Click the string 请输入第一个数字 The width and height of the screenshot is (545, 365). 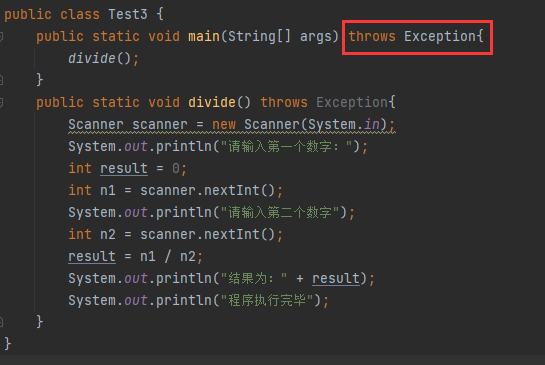[x=287, y=147]
